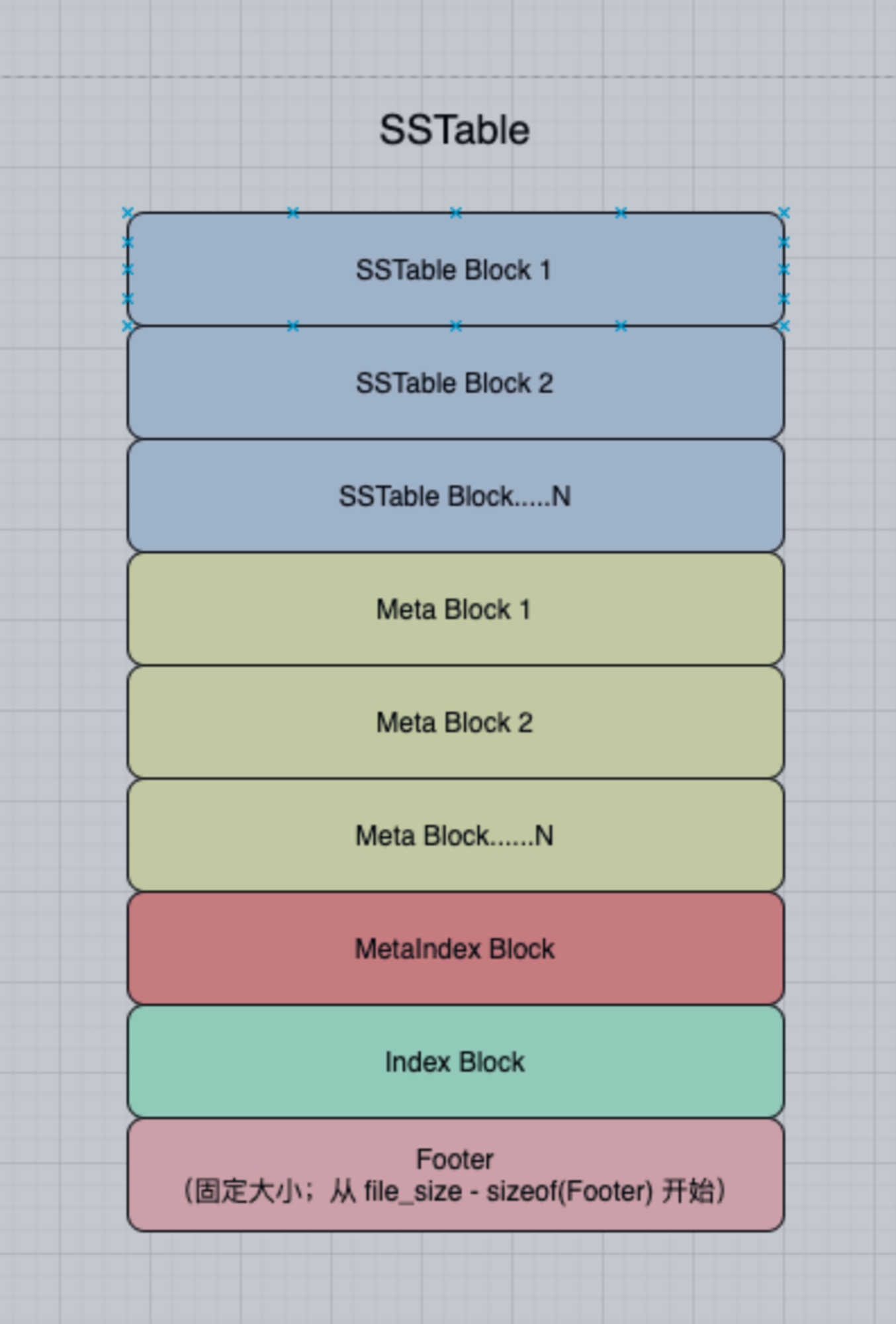Click the green Index Block shape
The height and width of the screenshot is (1324, 896).
(x=456, y=1062)
